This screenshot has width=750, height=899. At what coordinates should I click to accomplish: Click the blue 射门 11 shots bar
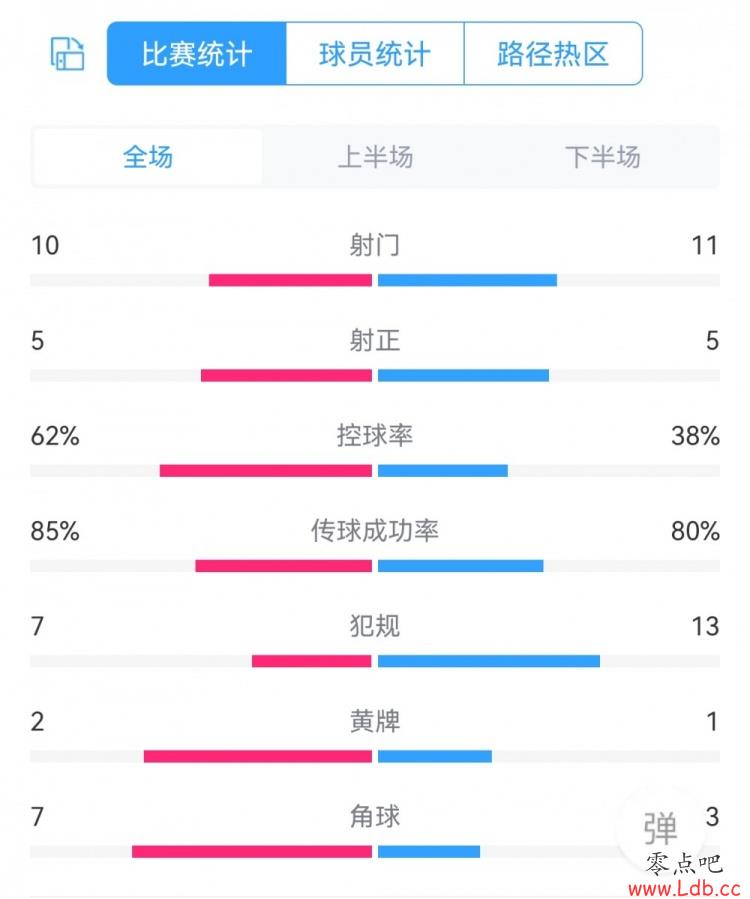[467, 280]
